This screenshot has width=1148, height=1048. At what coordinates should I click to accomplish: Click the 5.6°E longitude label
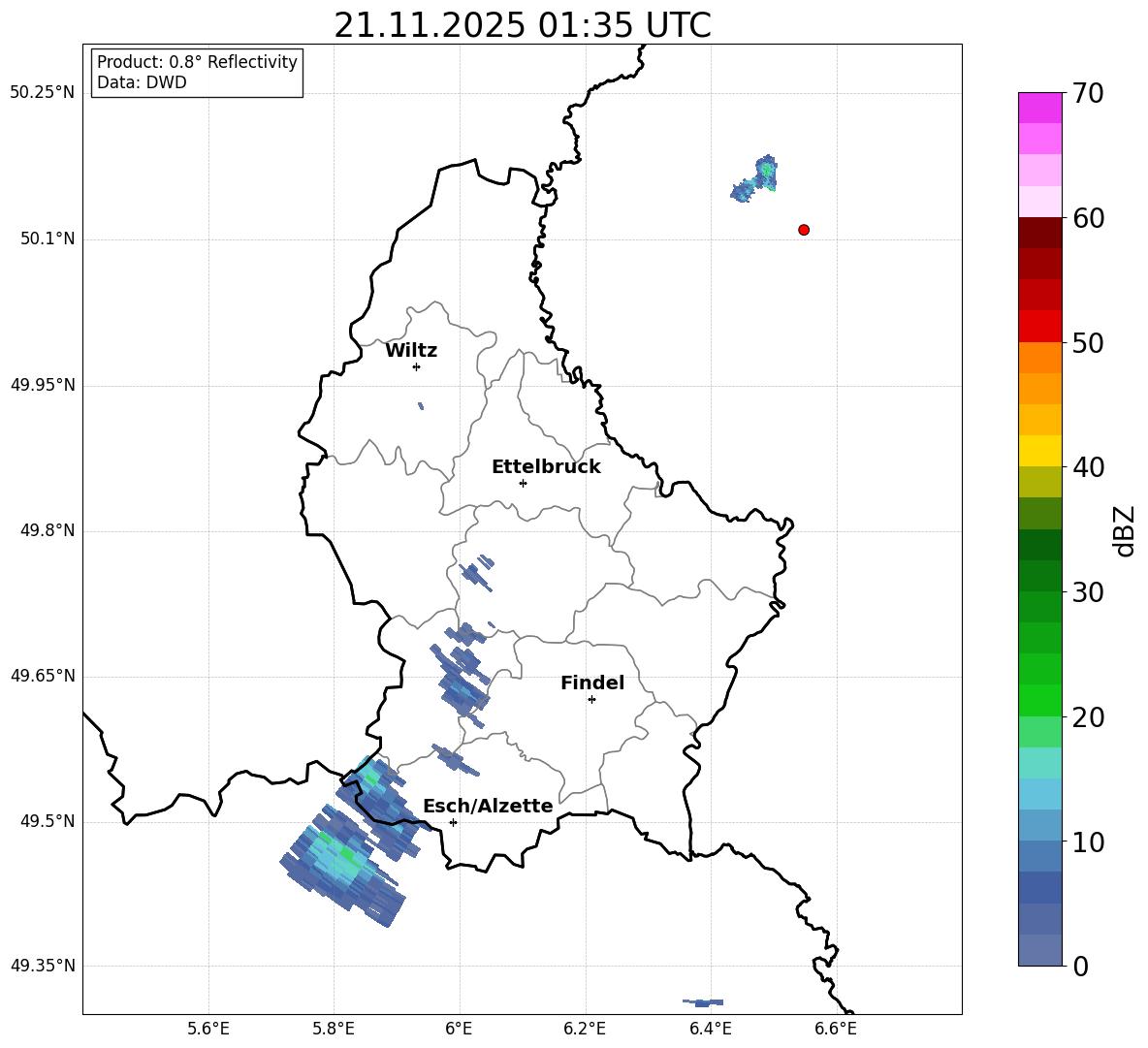pos(208,1030)
